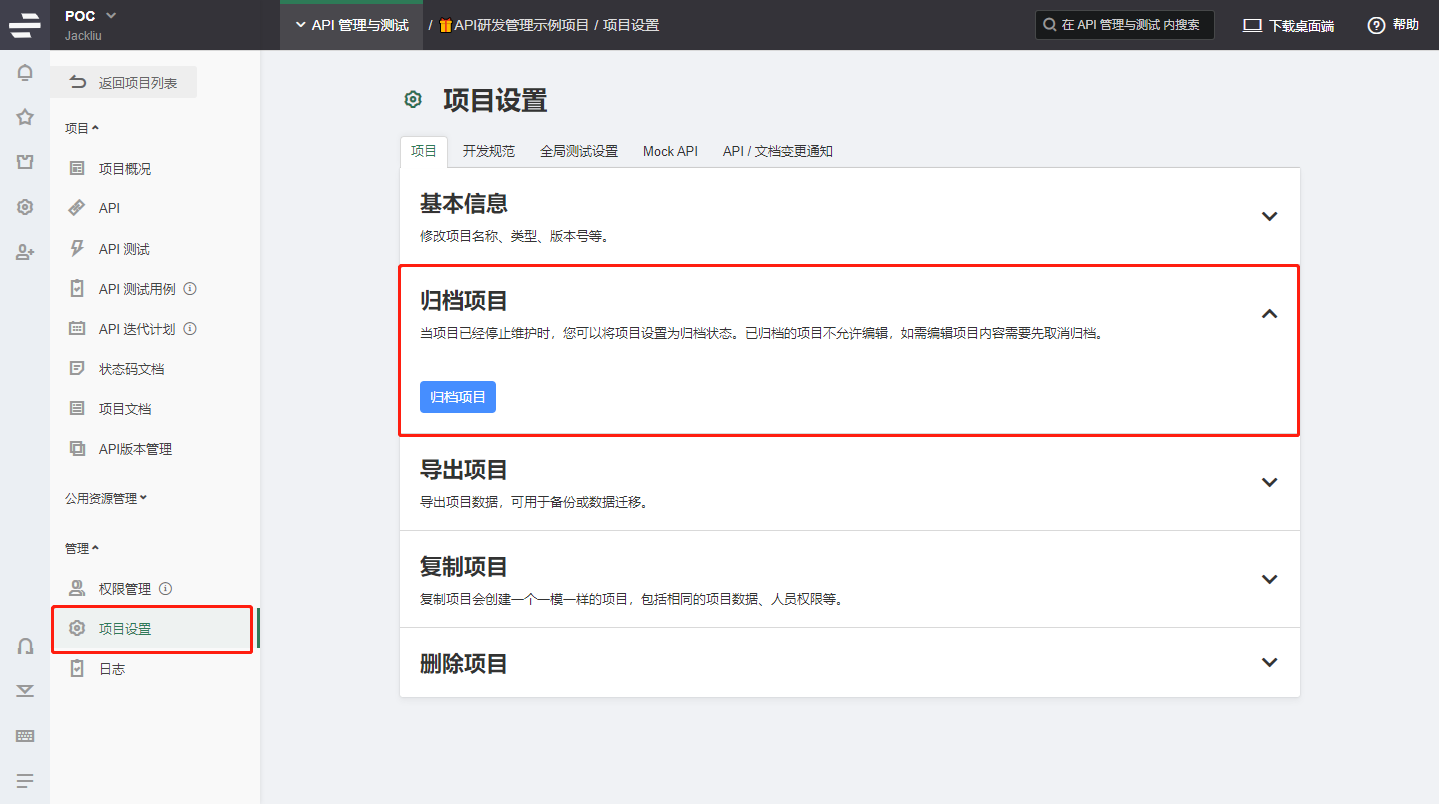The width and height of the screenshot is (1439, 804).
Task: Click 返回项目列表 button
Action: click(124, 83)
